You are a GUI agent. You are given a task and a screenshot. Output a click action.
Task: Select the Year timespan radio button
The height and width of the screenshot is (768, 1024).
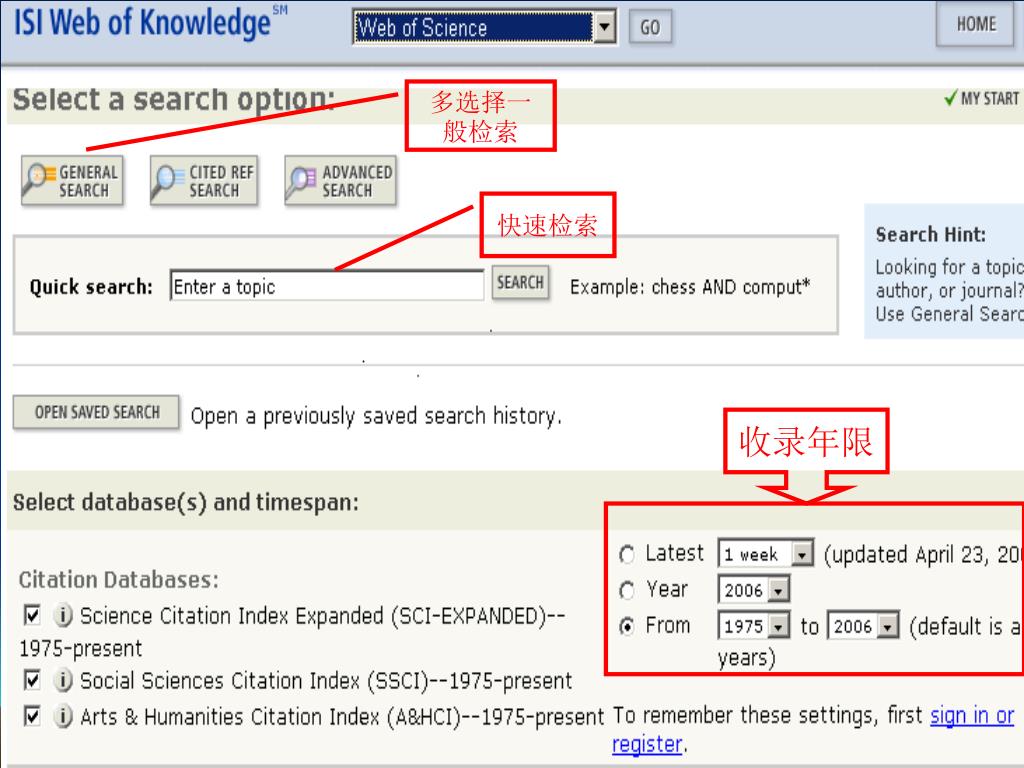[x=627, y=591]
